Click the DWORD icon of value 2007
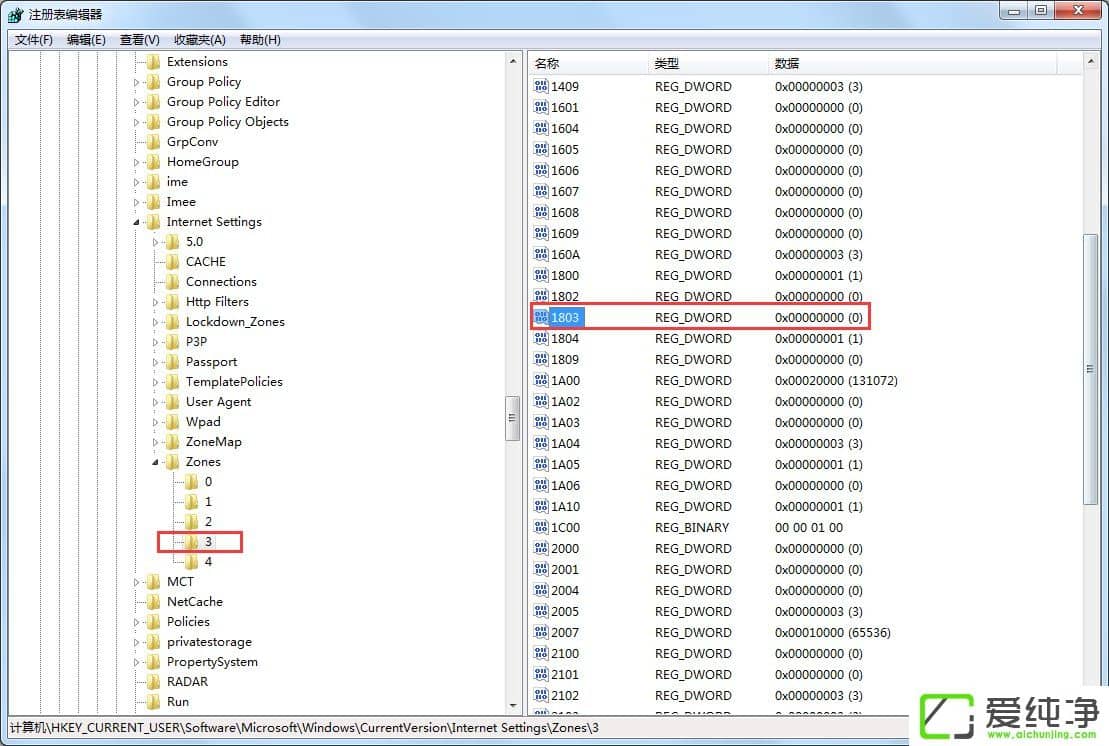This screenshot has width=1109, height=746. [541, 632]
